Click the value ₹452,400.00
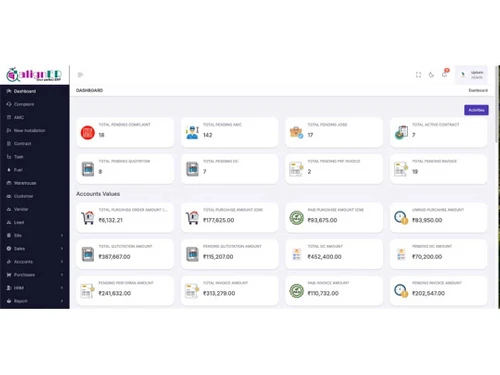 [324, 257]
